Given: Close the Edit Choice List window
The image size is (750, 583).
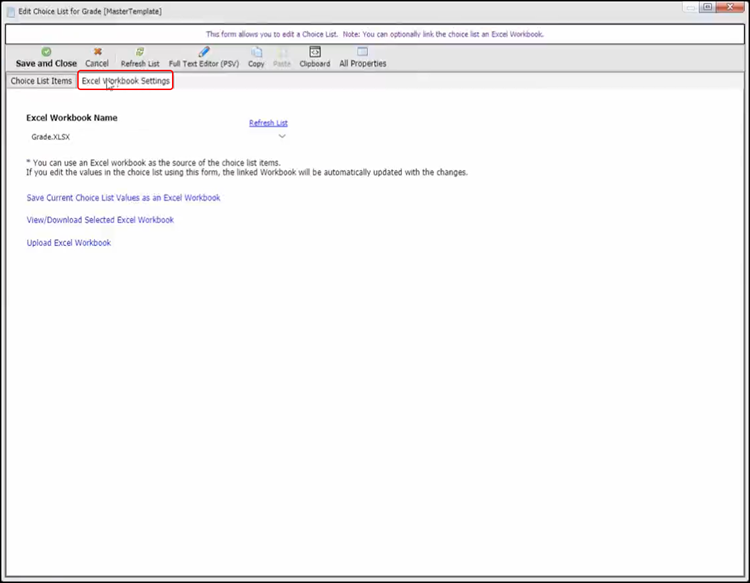Looking at the screenshot, I should pos(731,7).
